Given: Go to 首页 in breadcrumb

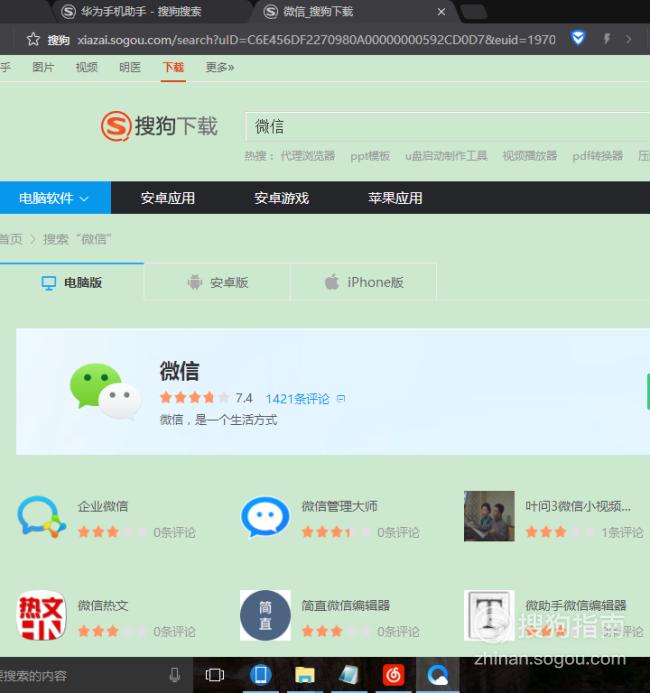Looking at the screenshot, I should click(x=11, y=239).
